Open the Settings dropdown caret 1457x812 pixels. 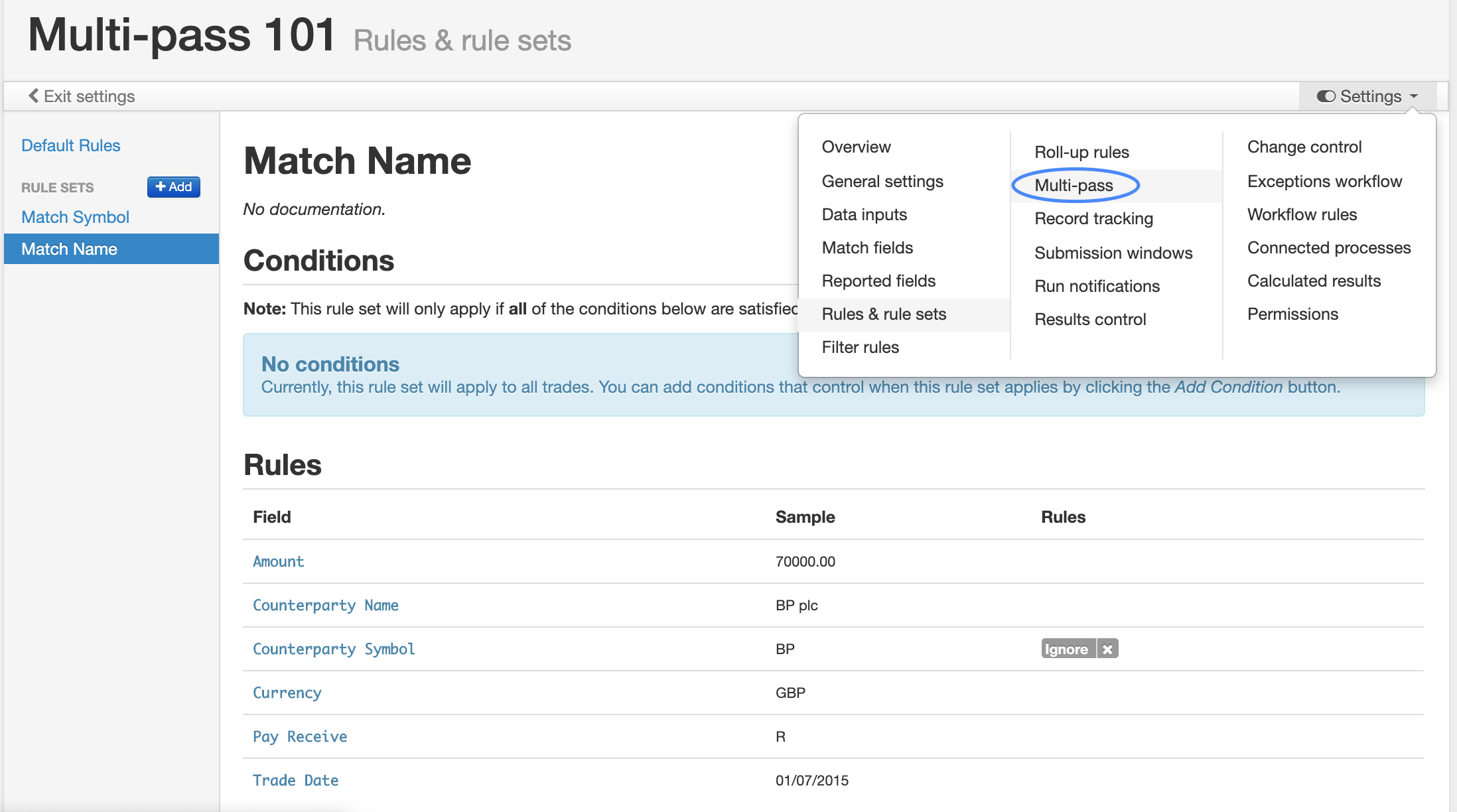pyautogui.click(x=1414, y=96)
